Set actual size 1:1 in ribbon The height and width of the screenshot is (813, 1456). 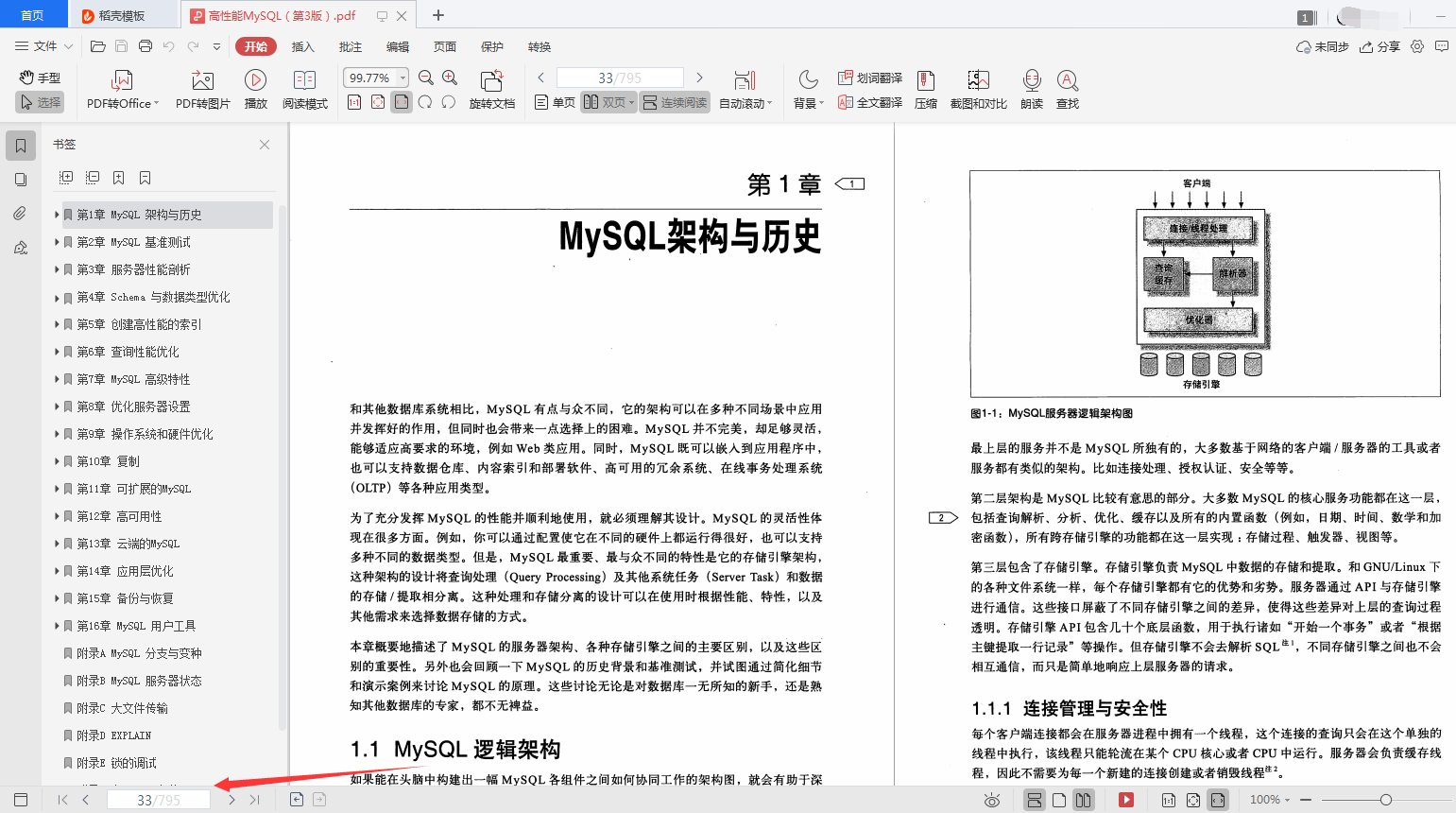click(x=354, y=102)
